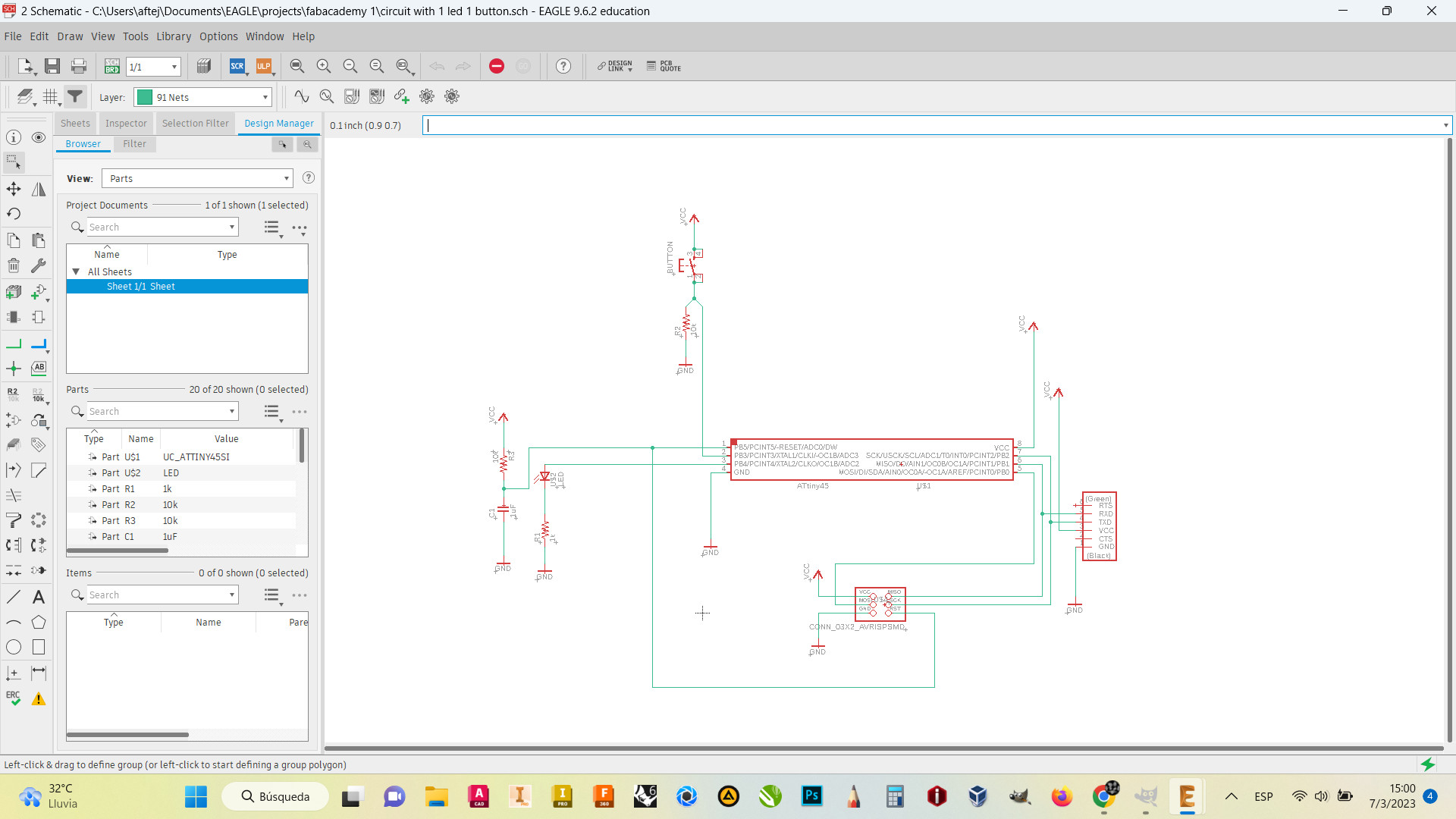This screenshot has width=1456, height=819.
Task: Click the Design Link icon
Action: tap(615, 67)
